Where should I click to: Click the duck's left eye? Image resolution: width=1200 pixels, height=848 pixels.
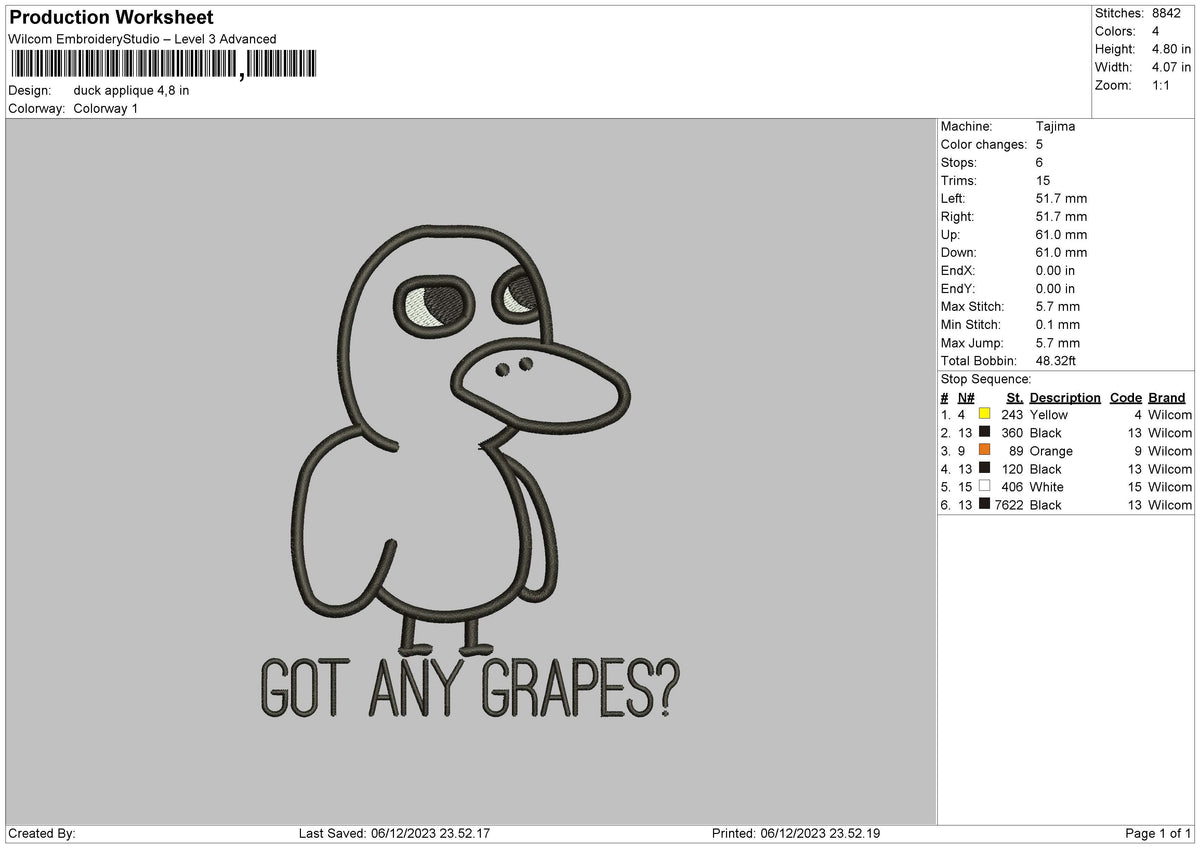(x=436, y=301)
